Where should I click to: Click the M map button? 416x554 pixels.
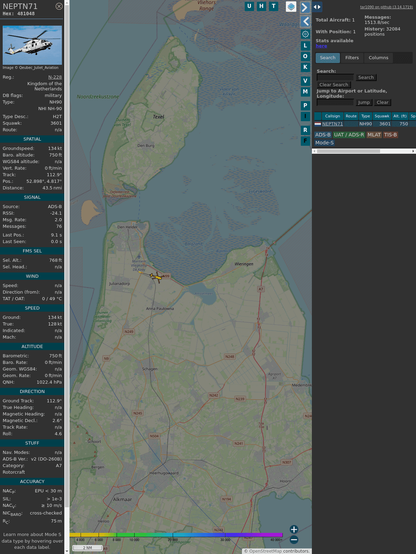(305, 92)
